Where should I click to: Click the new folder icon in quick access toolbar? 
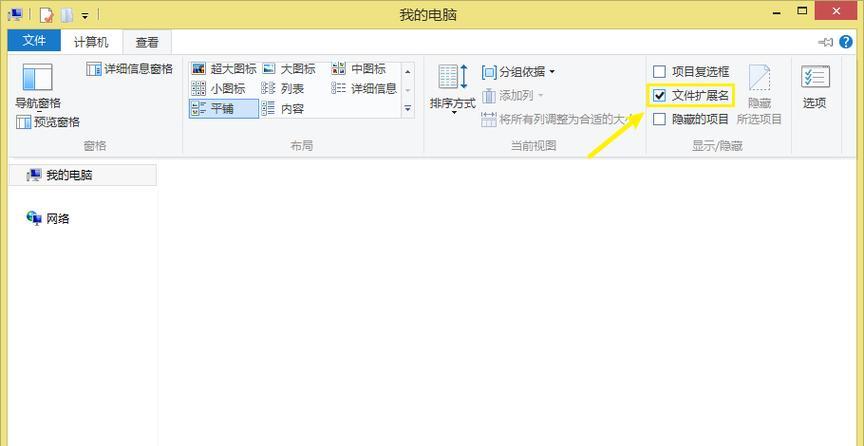[67, 15]
